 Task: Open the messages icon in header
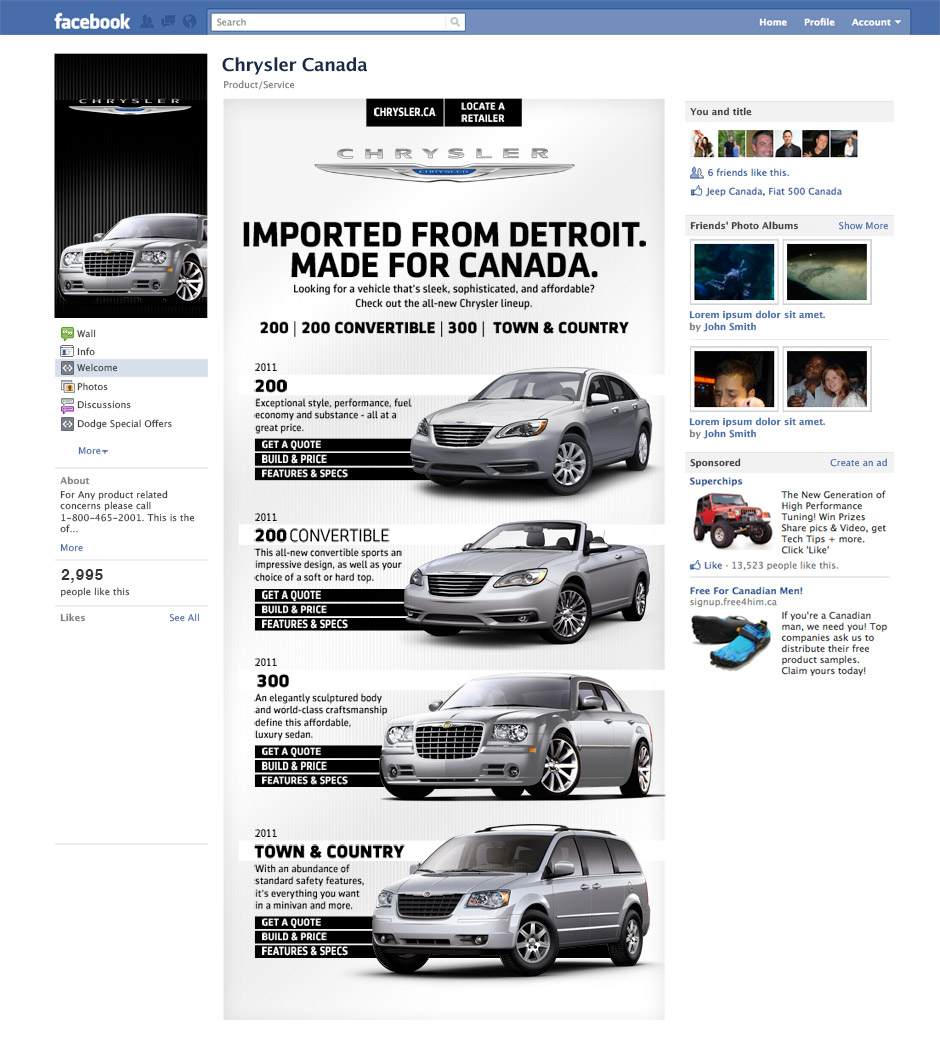click(168, 22)
